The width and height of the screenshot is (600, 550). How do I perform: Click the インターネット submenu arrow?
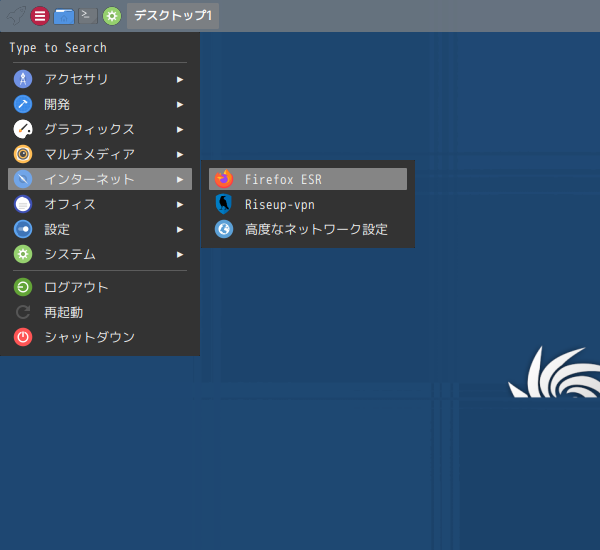180,180
